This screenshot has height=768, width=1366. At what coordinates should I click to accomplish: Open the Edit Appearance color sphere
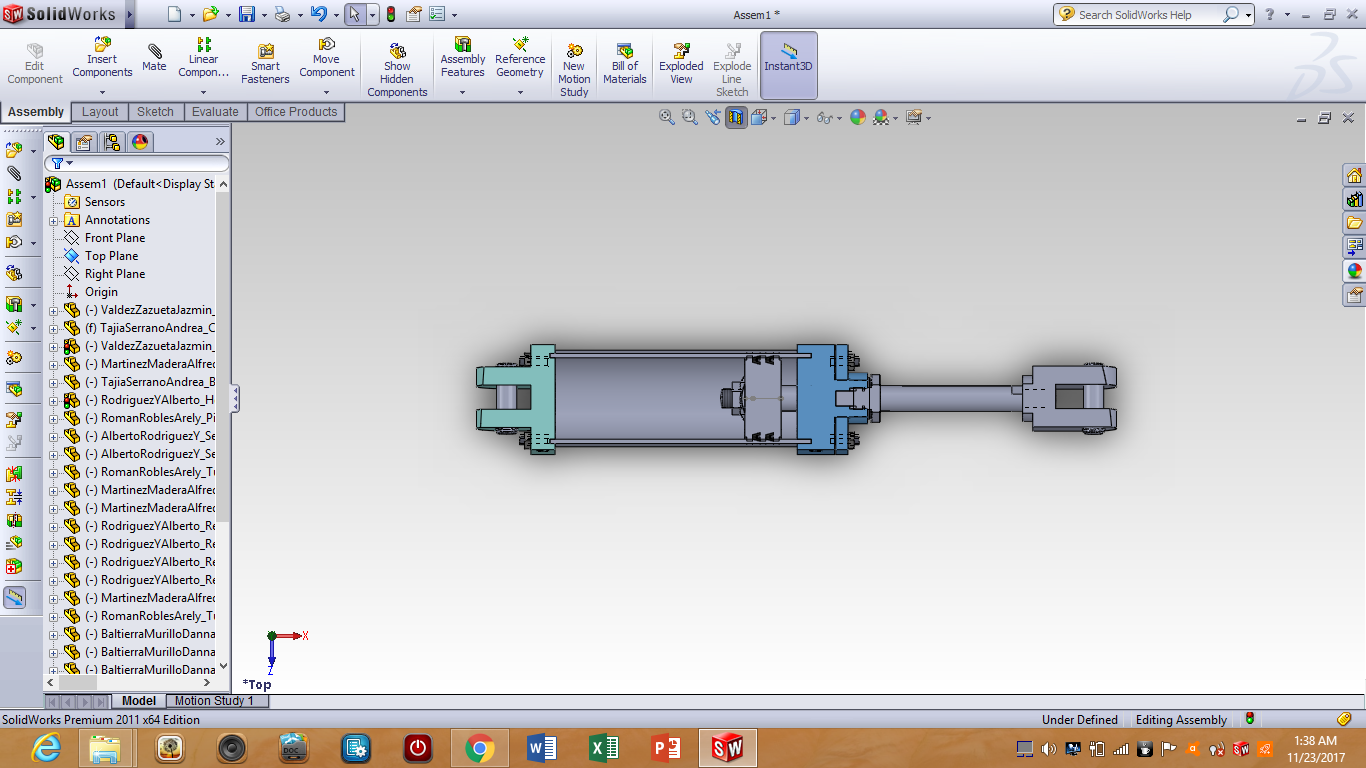tap(857, 117)
